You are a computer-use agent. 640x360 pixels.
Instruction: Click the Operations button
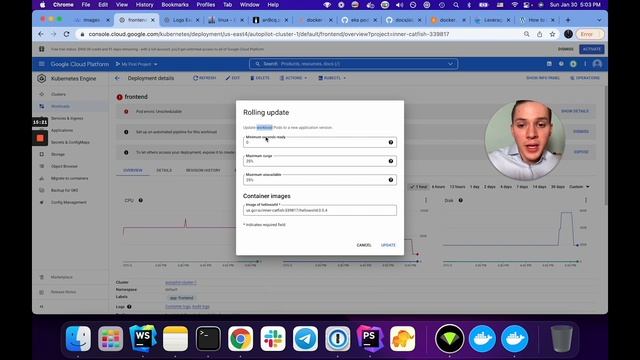coord(585,78)
